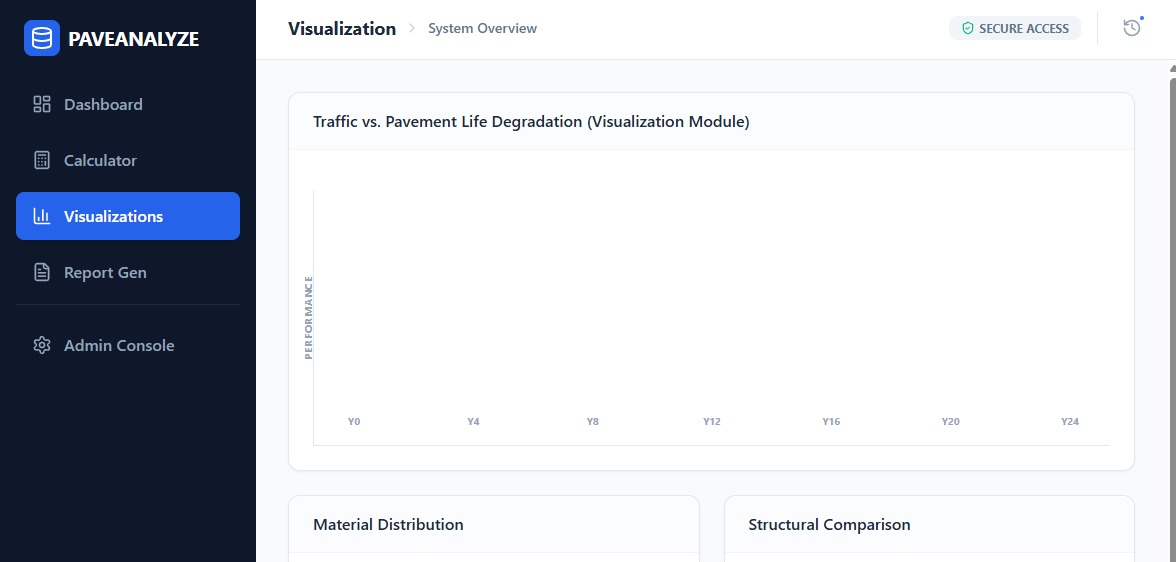
Task: Click the Material Distribution card heading
Action: [x=388, y=524]
